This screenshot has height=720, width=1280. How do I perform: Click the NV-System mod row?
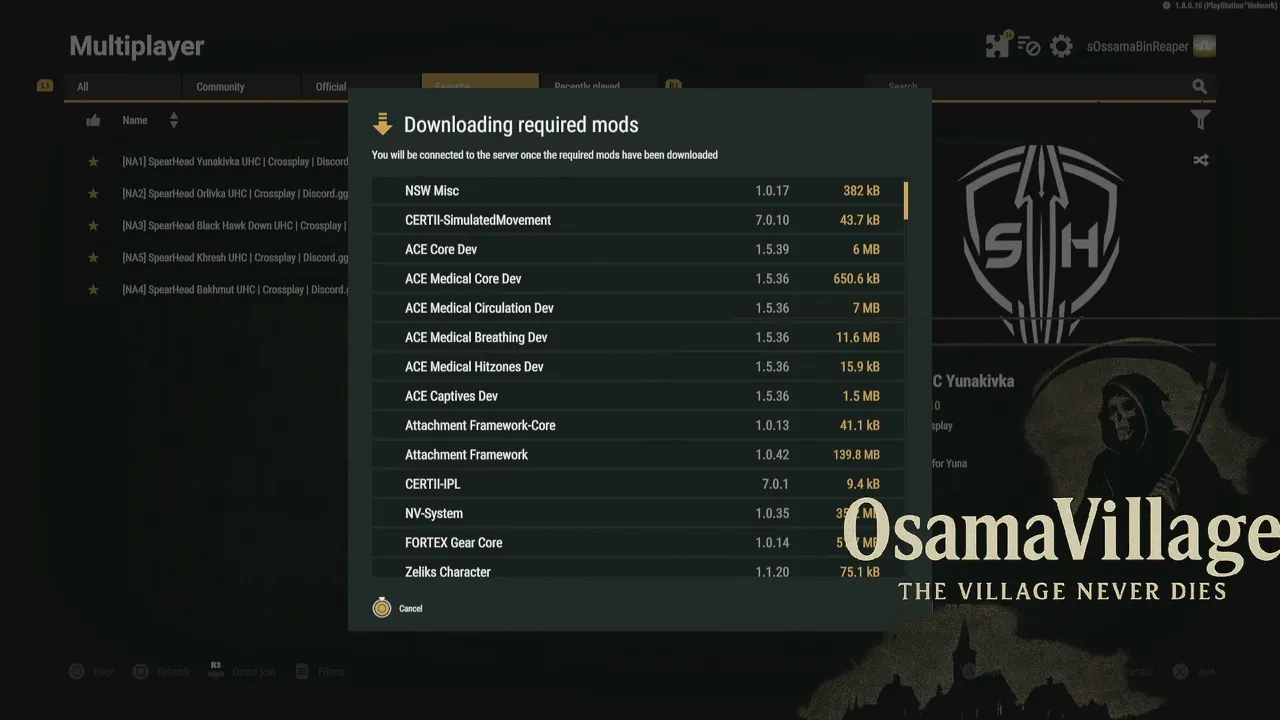point(637,513)
